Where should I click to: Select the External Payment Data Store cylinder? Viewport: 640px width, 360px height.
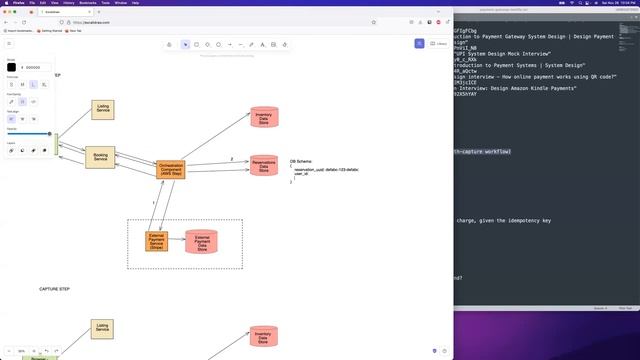coord(202,242)
